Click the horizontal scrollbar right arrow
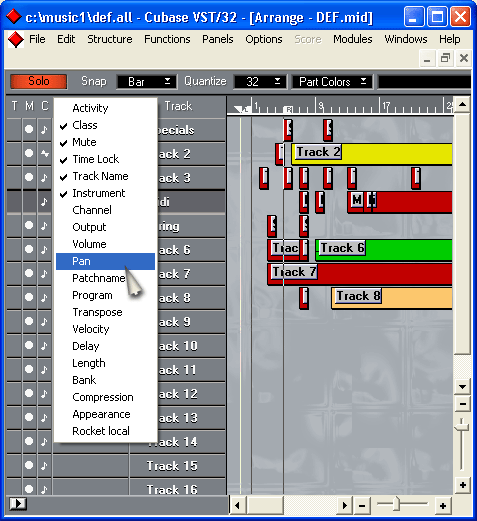The height and width of the screenshot is (521, 477). pos(344,506)
